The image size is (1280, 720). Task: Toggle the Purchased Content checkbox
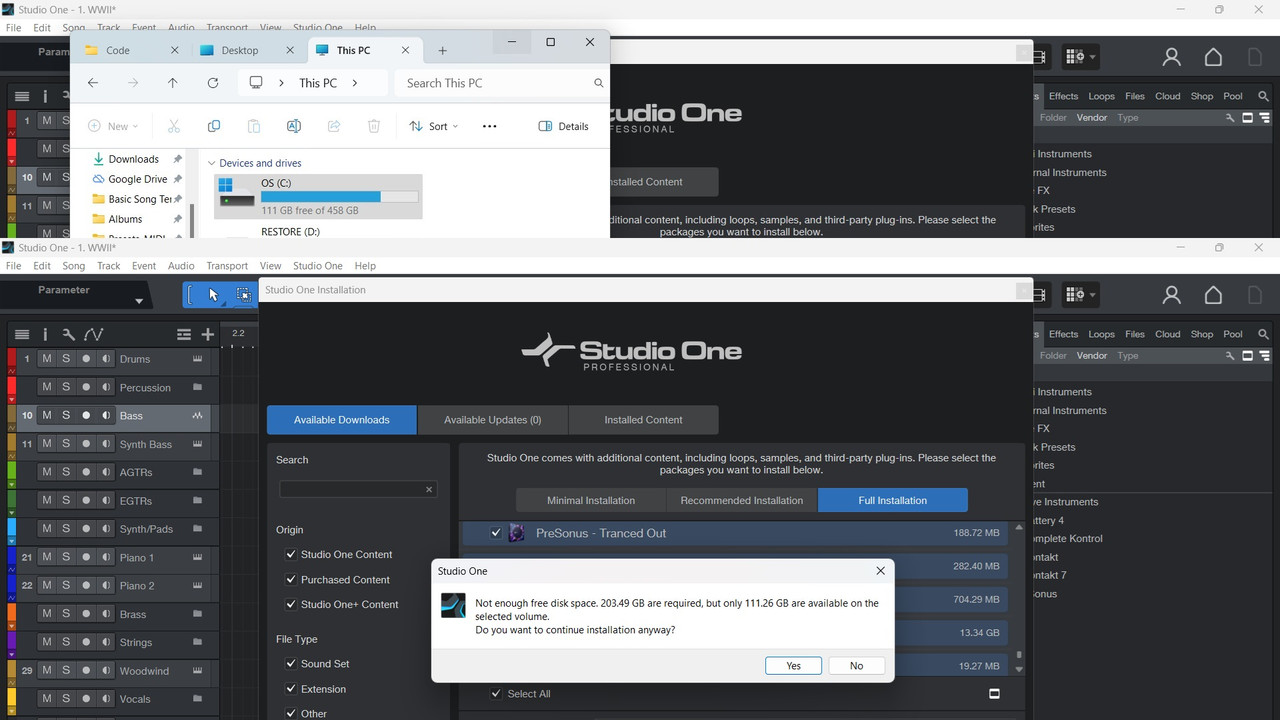coord(291,579)
